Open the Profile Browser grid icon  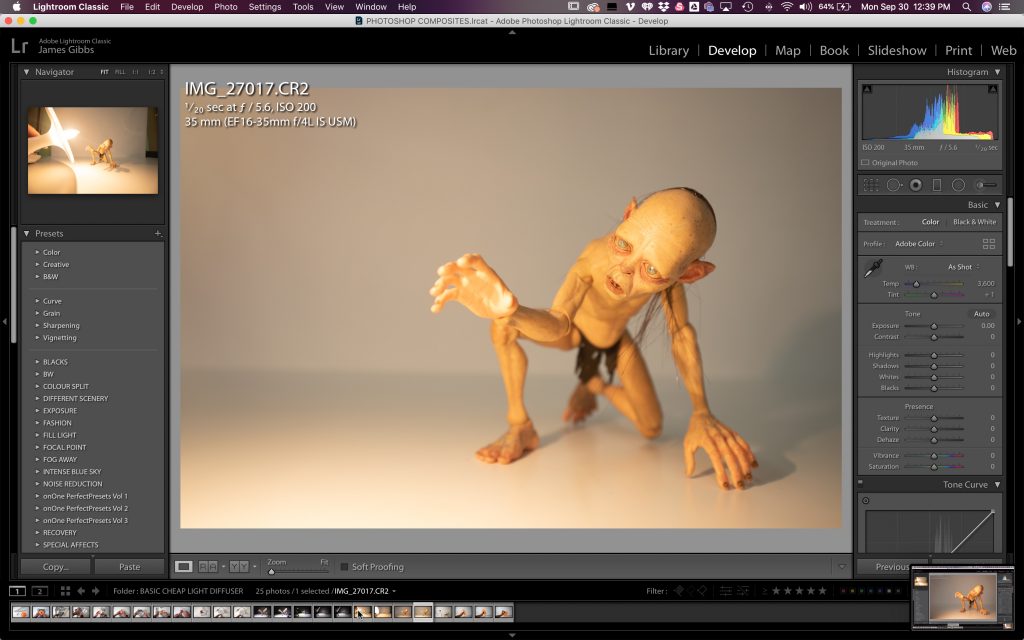click(x=989, y=244)
